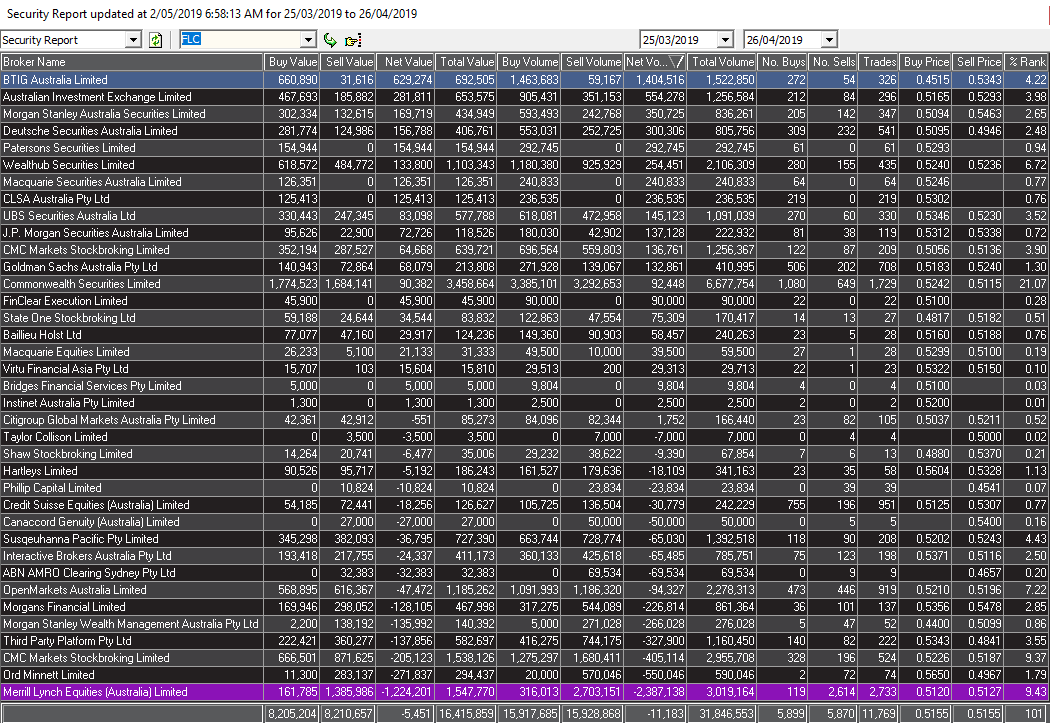Select Bridges Financial Services Pty Limited

click(524, 386)
